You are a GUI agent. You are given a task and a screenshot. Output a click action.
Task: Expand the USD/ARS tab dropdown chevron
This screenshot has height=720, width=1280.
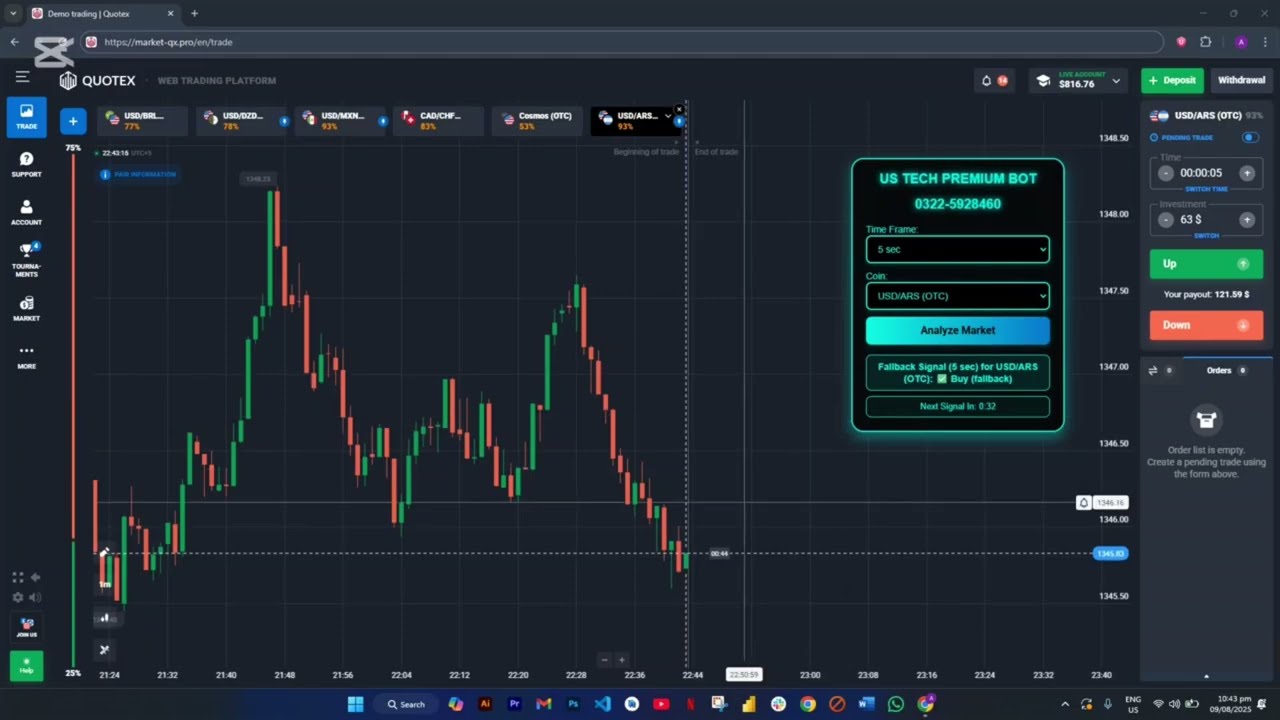click(668, 116)
